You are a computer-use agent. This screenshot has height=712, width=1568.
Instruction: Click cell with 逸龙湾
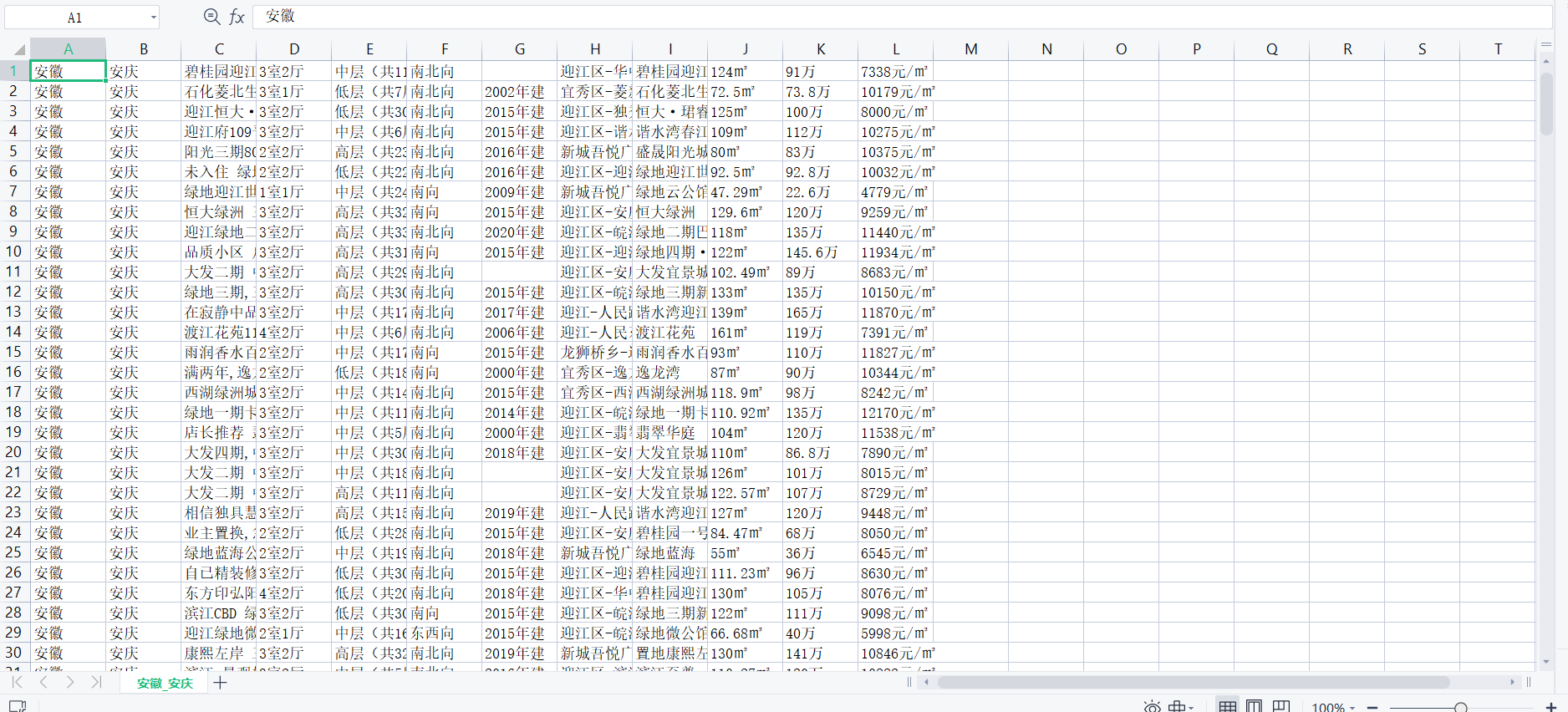tap(670, 372)
